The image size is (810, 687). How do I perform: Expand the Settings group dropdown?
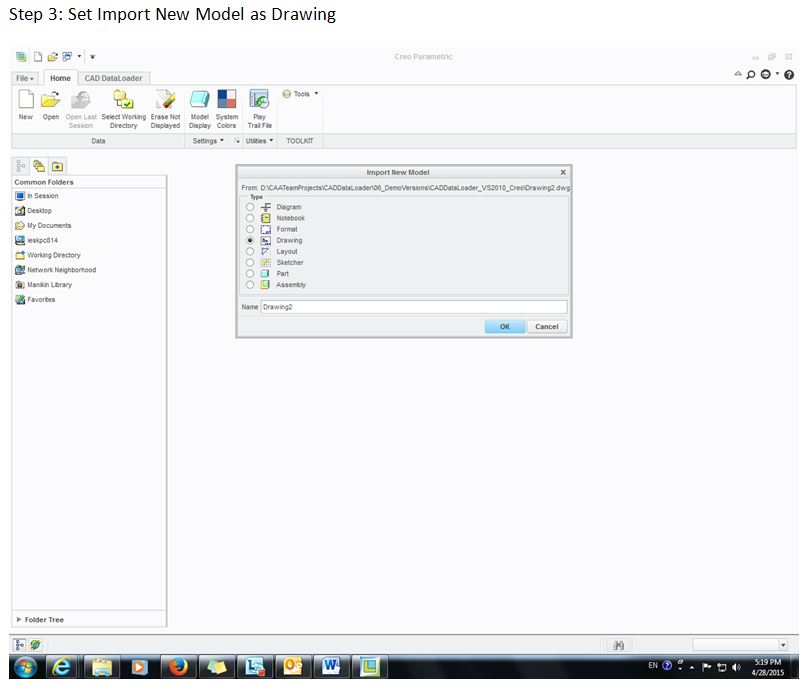208,141
